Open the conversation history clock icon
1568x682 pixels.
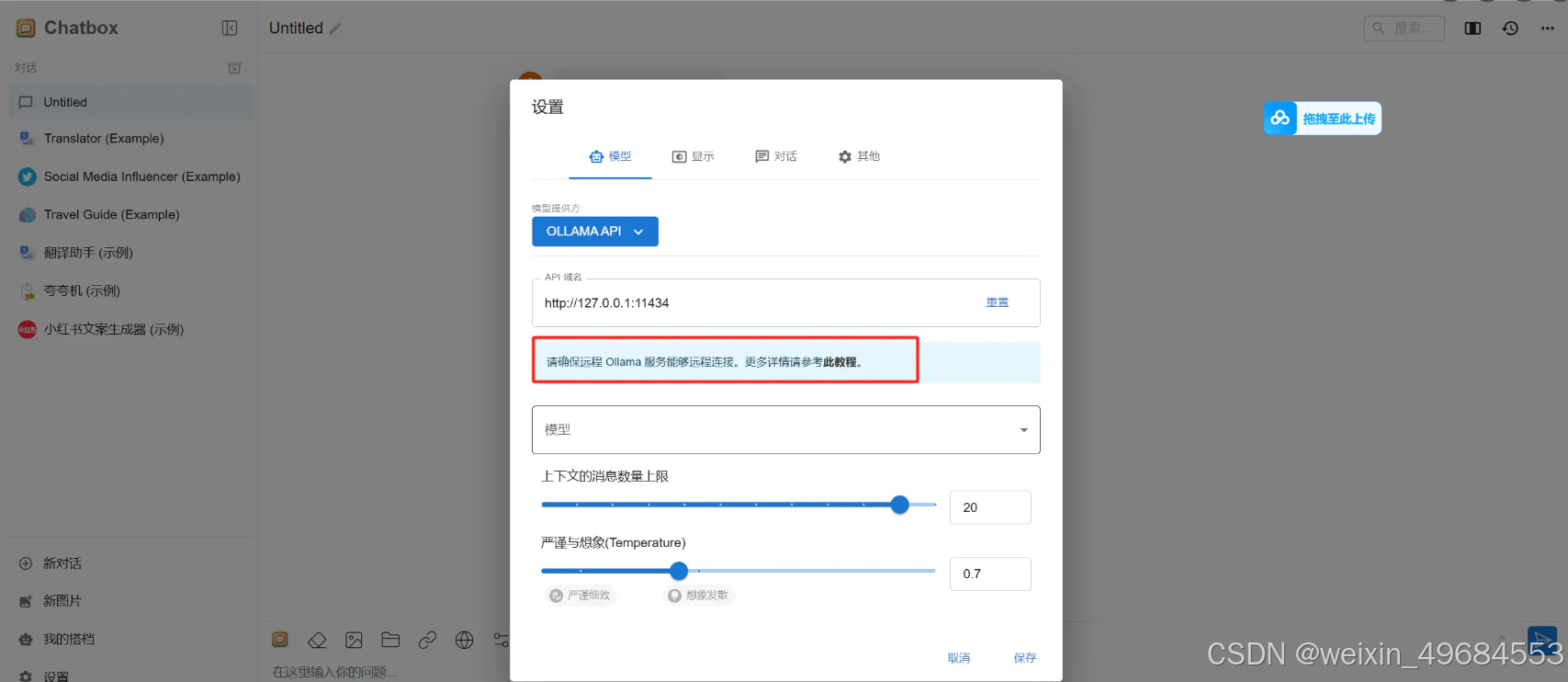(x=1510, y=28)
